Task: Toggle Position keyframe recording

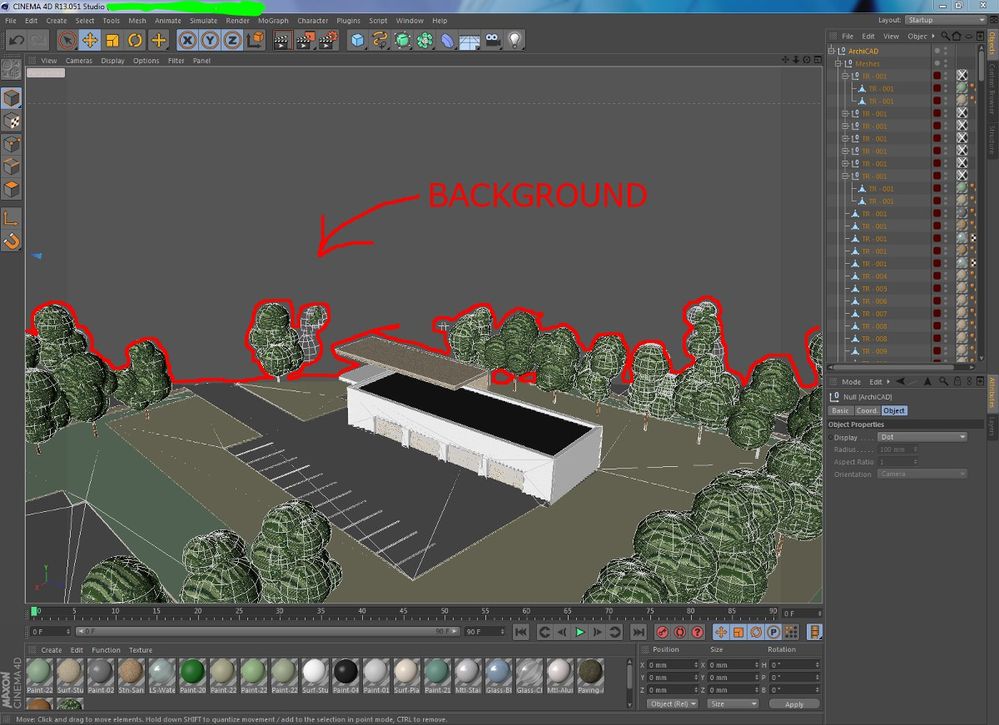Action: click(x=721, y=632)
